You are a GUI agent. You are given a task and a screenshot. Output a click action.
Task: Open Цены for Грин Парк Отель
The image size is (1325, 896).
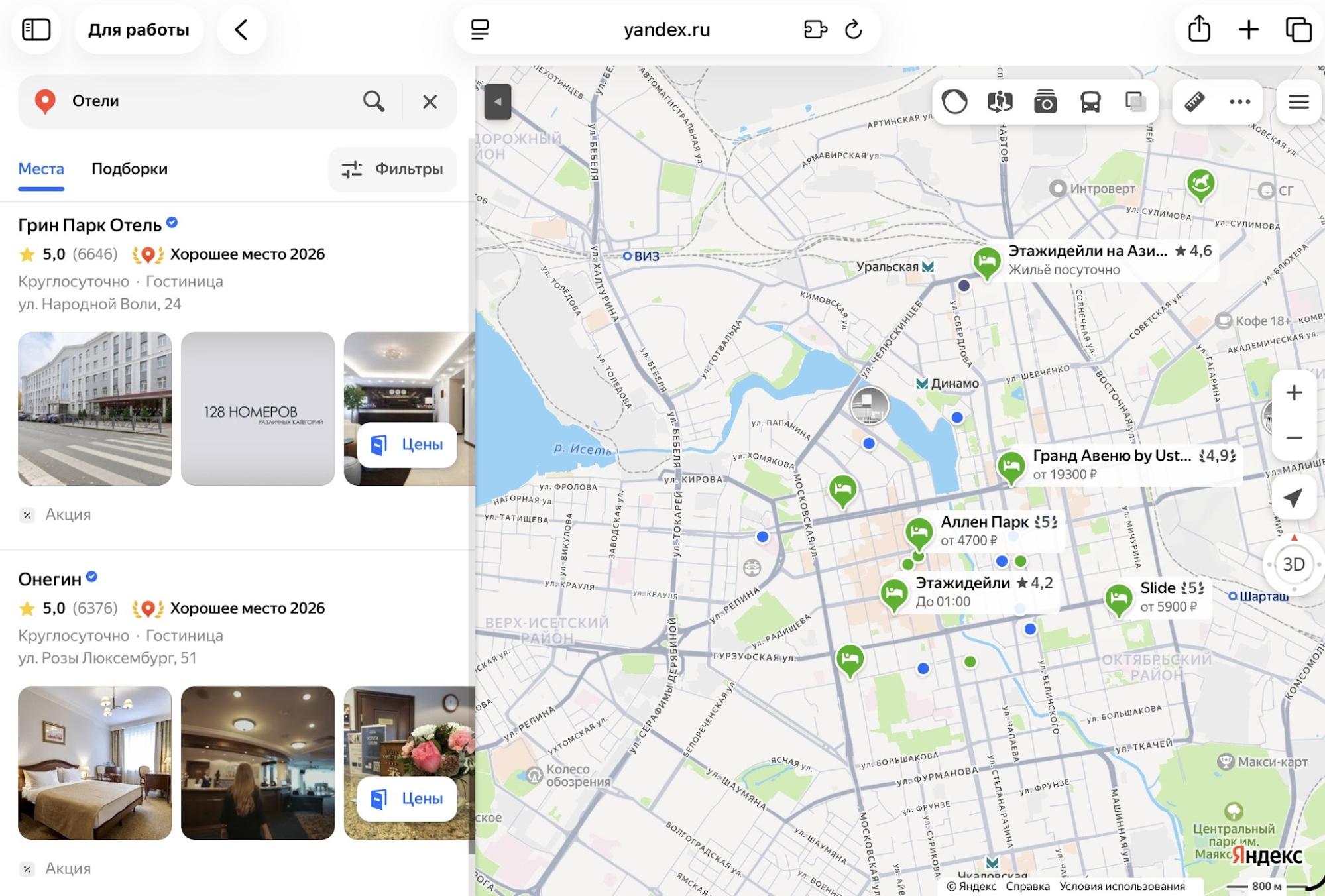(407, 445)
